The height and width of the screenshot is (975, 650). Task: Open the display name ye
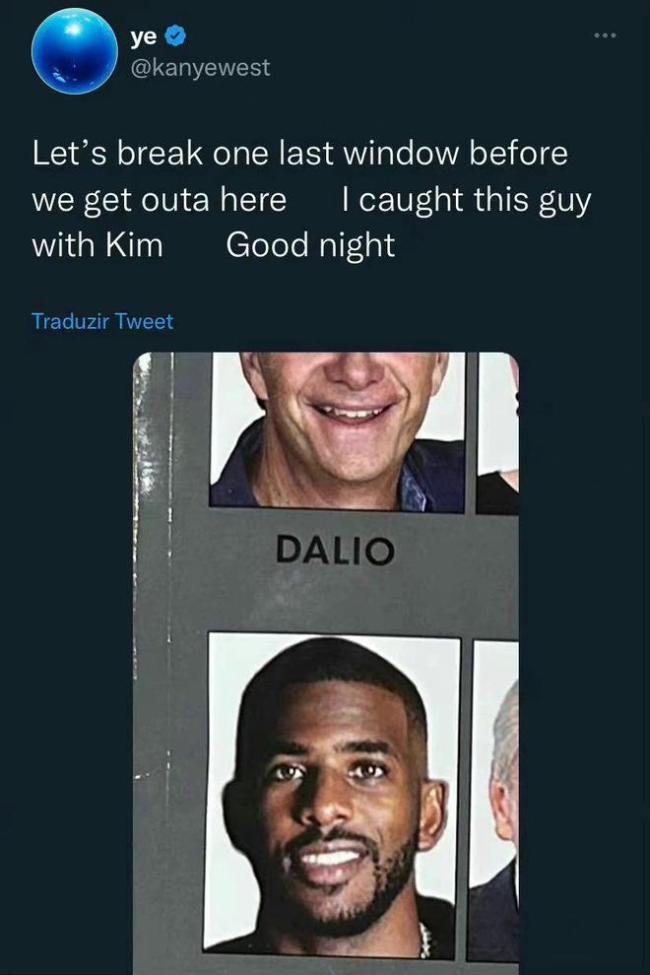click(144, 38)
